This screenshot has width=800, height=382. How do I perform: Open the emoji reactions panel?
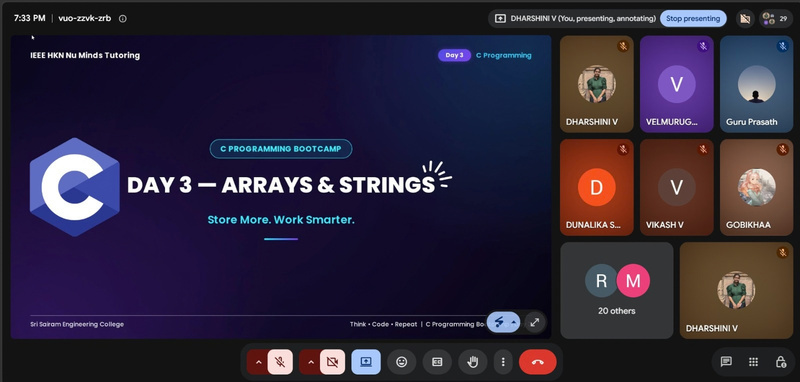pyautogui.click(x=402, y=362)
